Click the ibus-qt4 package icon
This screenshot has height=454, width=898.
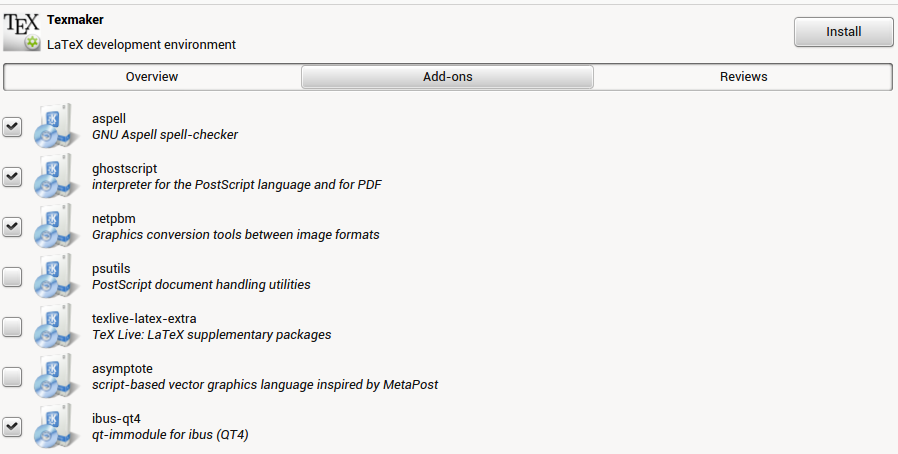point(56,427)
